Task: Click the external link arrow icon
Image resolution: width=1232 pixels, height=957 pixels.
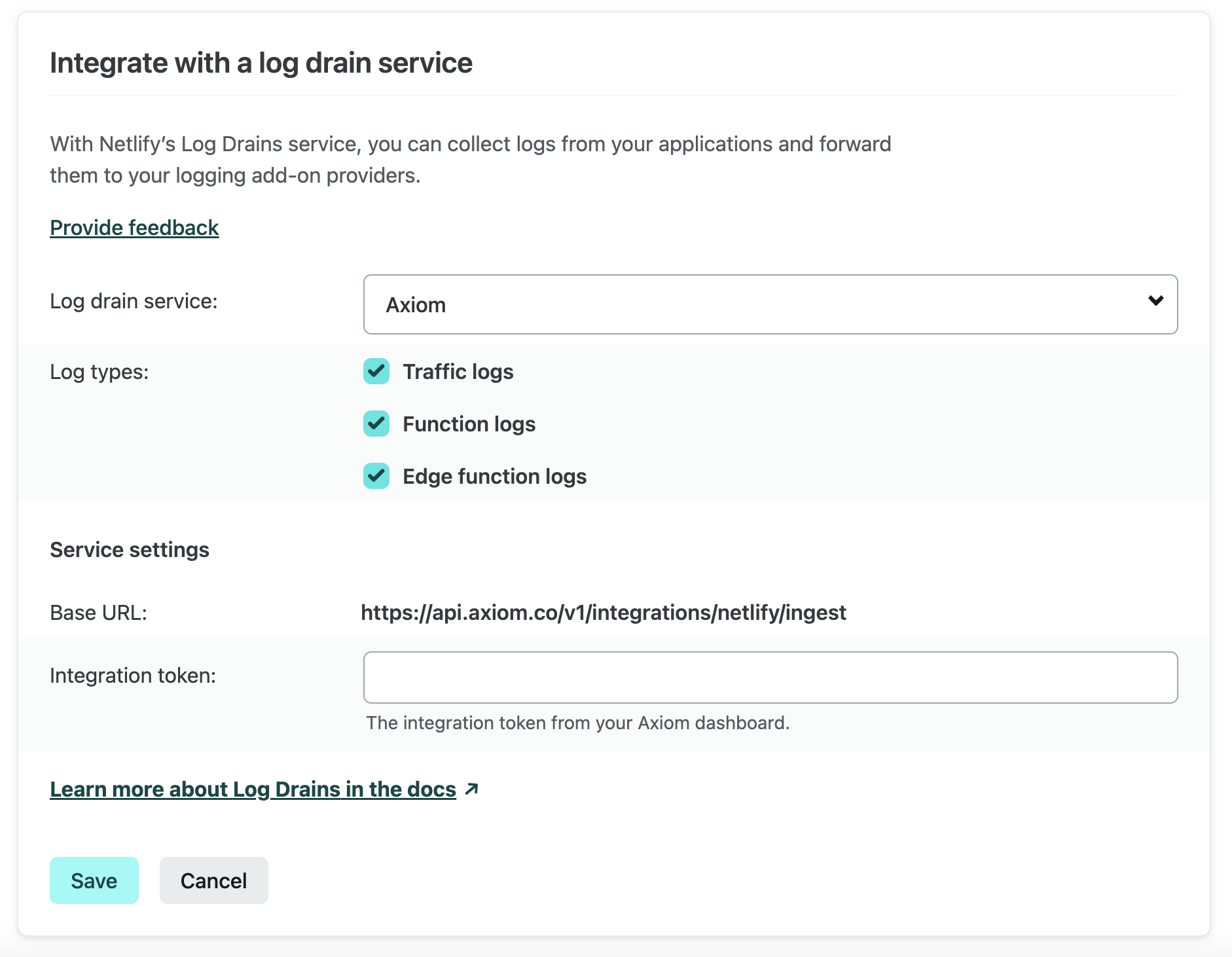Action: point(471,789)
